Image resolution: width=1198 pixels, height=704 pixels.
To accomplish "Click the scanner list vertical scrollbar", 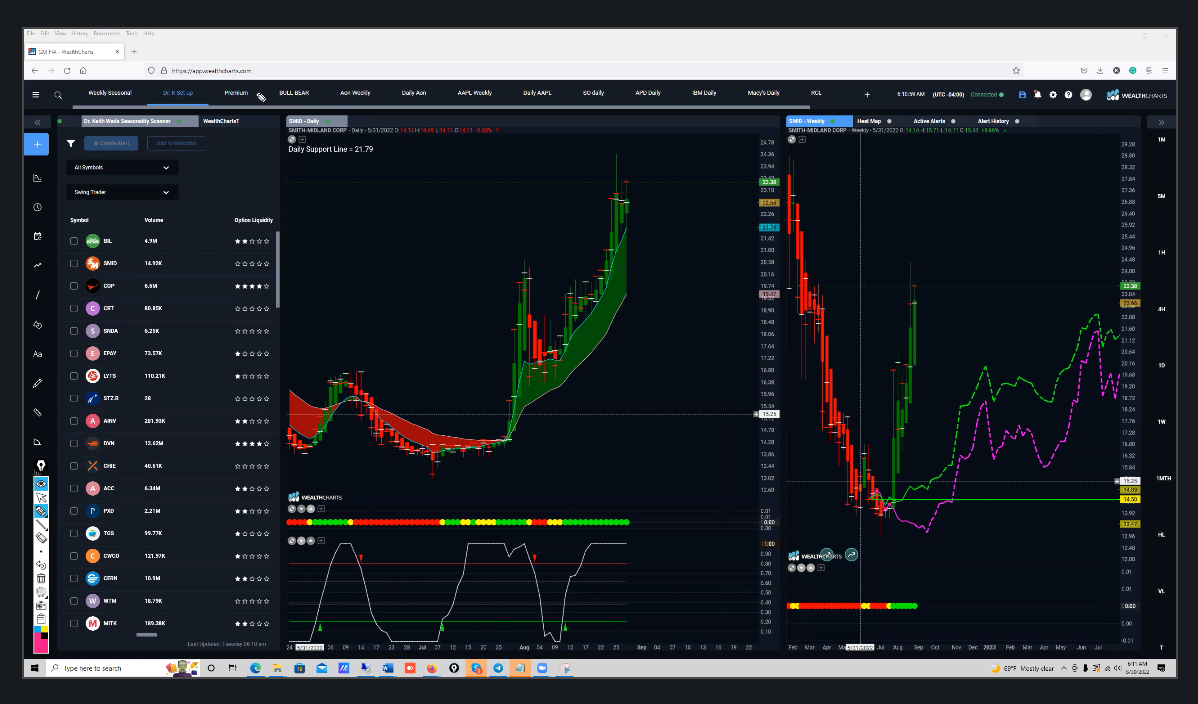I will (277, 268).
